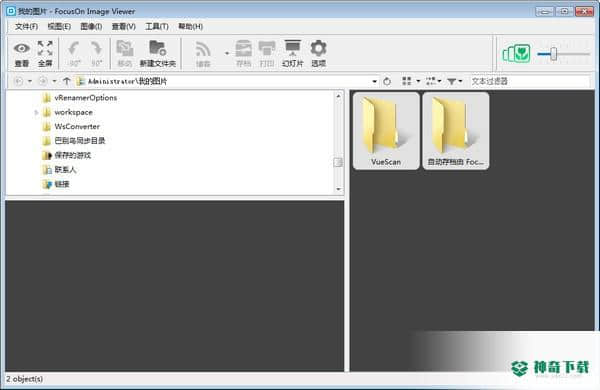The image size is (600, 390).
Task: Open the sort order dropdown arrow
Action: (439, 81)
